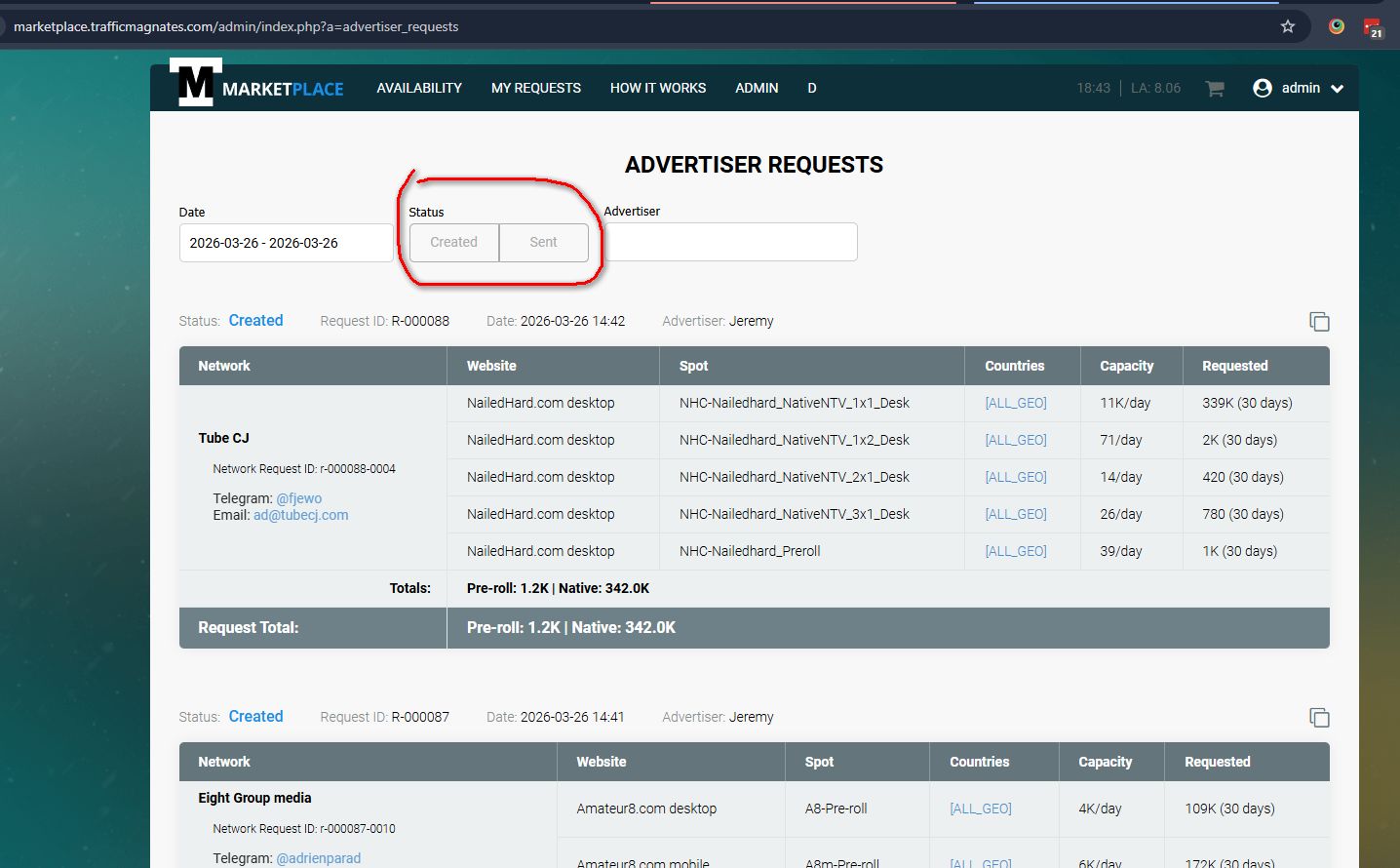Go to My Requests menu item
This screenshot has width=1400, height=868.
tap(536, 88)
